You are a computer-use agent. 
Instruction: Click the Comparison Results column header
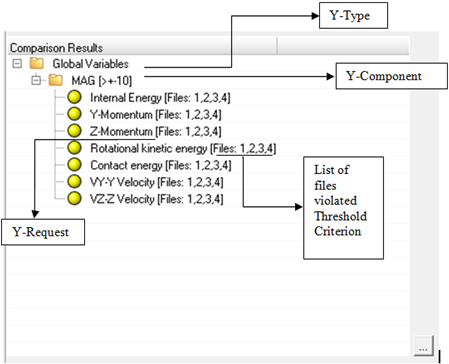[142, 47]
